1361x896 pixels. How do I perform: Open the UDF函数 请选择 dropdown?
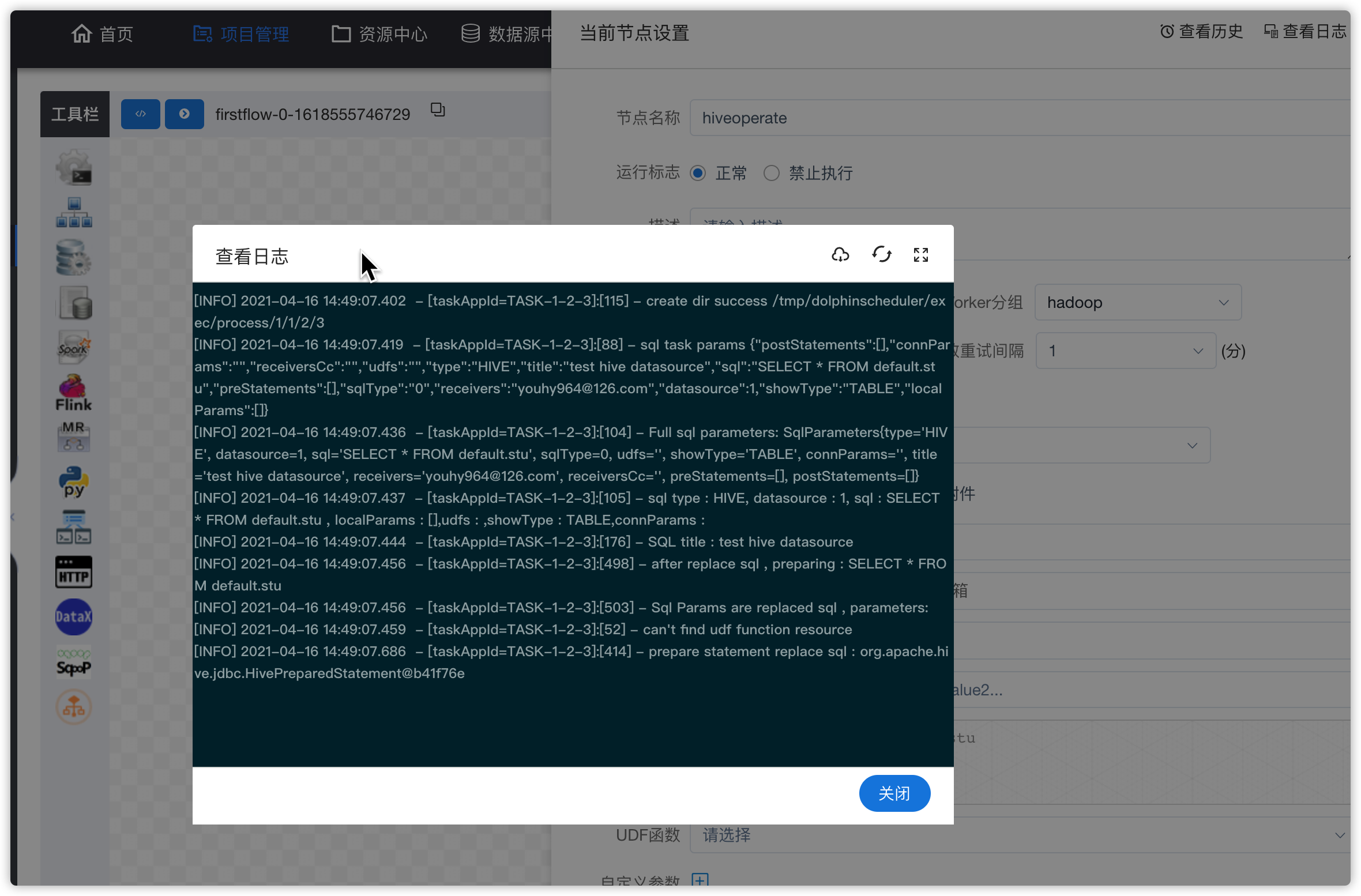1020,835
